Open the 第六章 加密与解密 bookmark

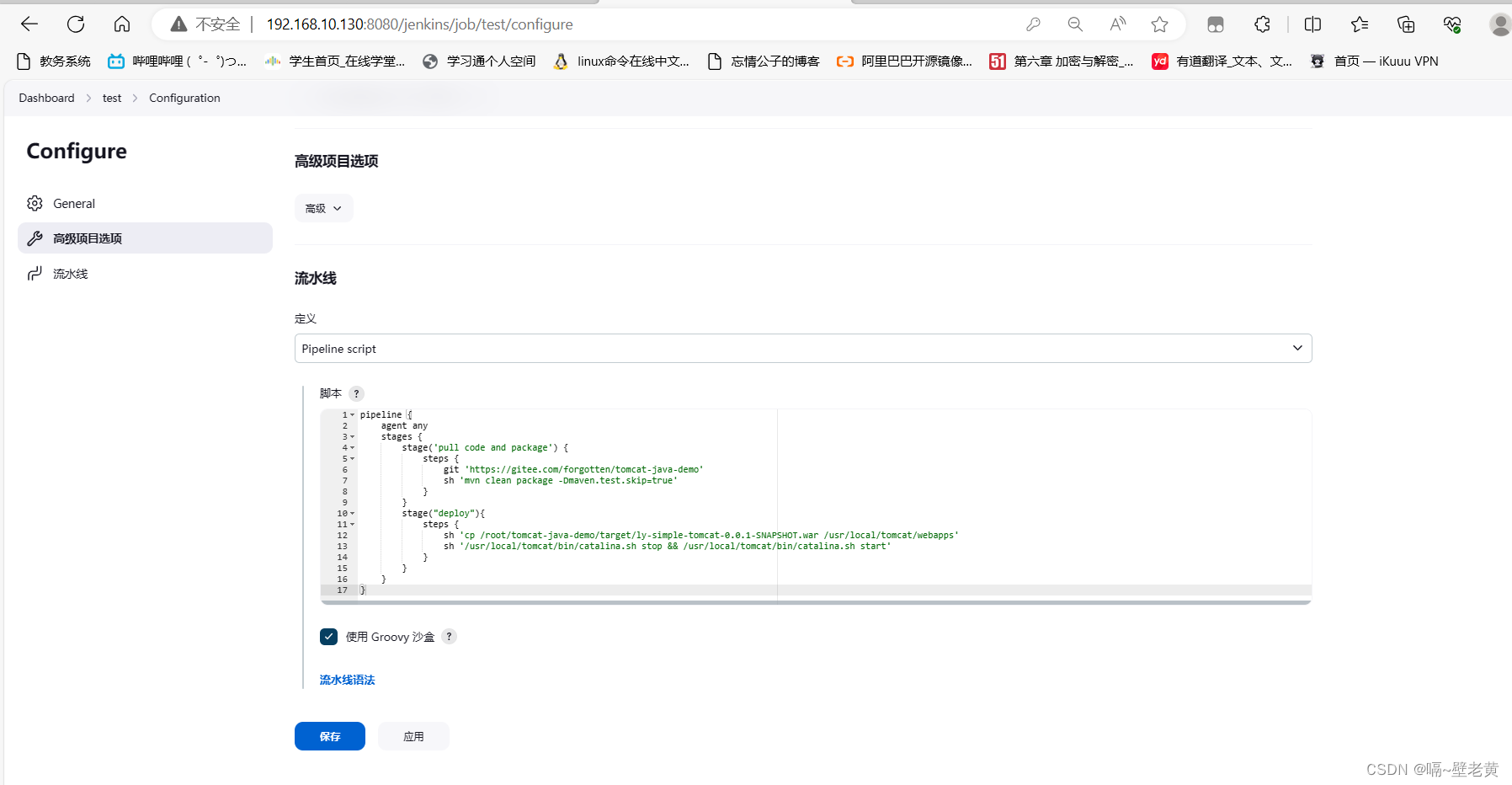click(1061, 61)
